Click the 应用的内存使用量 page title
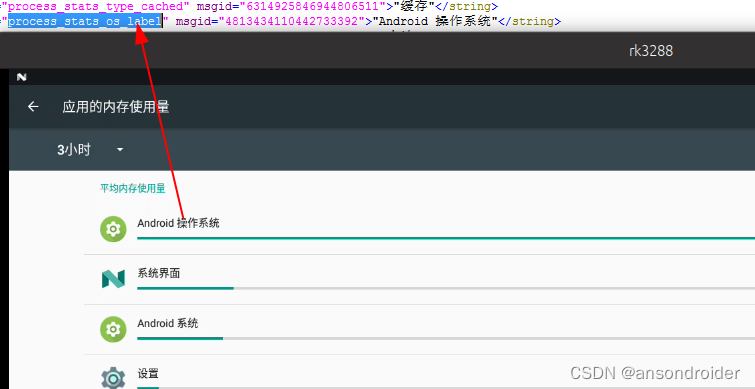This screenshot has width=755, height=389. tap(116, 107)
